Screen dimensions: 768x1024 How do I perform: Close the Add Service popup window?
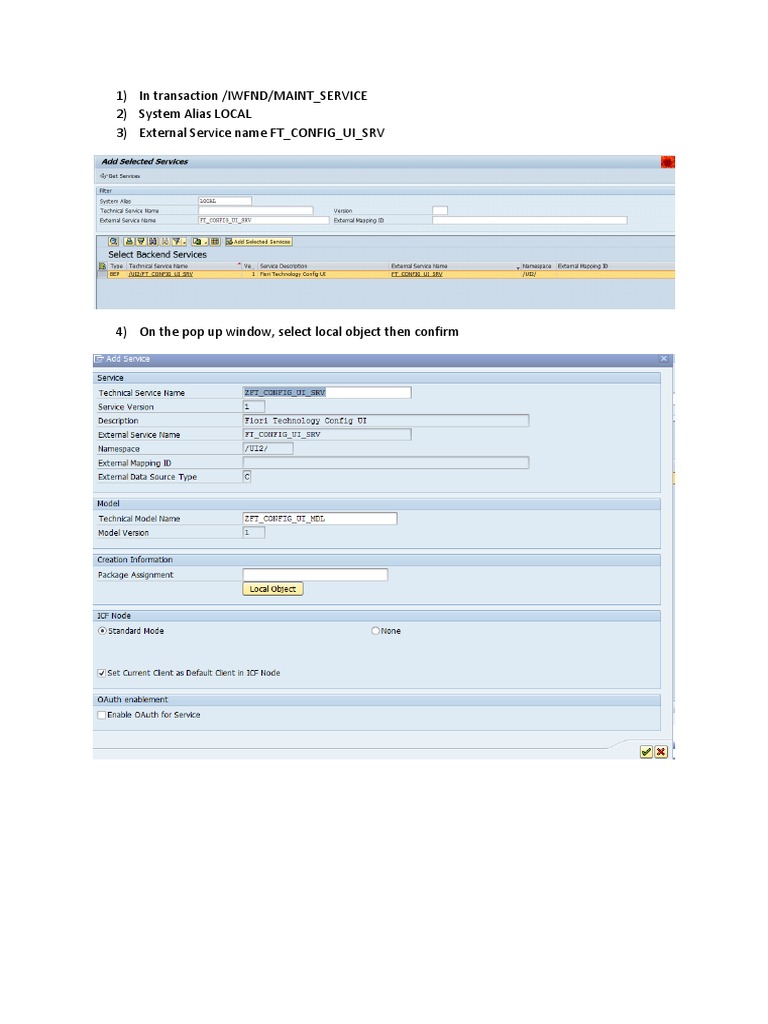coord(664,359)
